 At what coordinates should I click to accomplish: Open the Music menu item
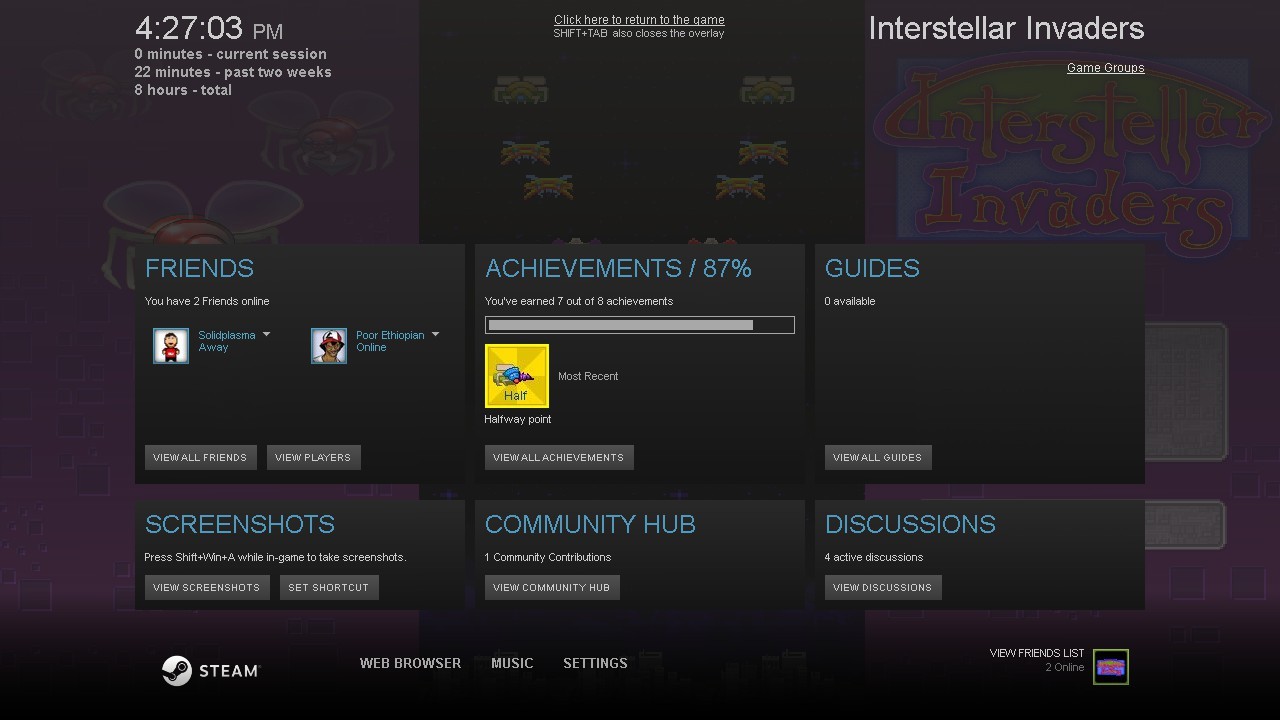pyautogui.click(x=512, y=663)
